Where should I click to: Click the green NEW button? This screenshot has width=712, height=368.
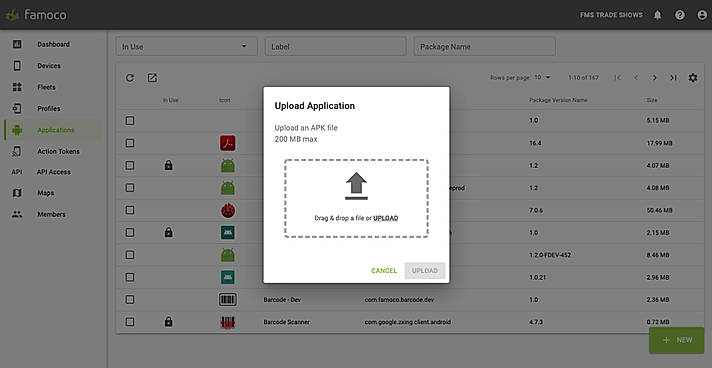pos(677,340)
